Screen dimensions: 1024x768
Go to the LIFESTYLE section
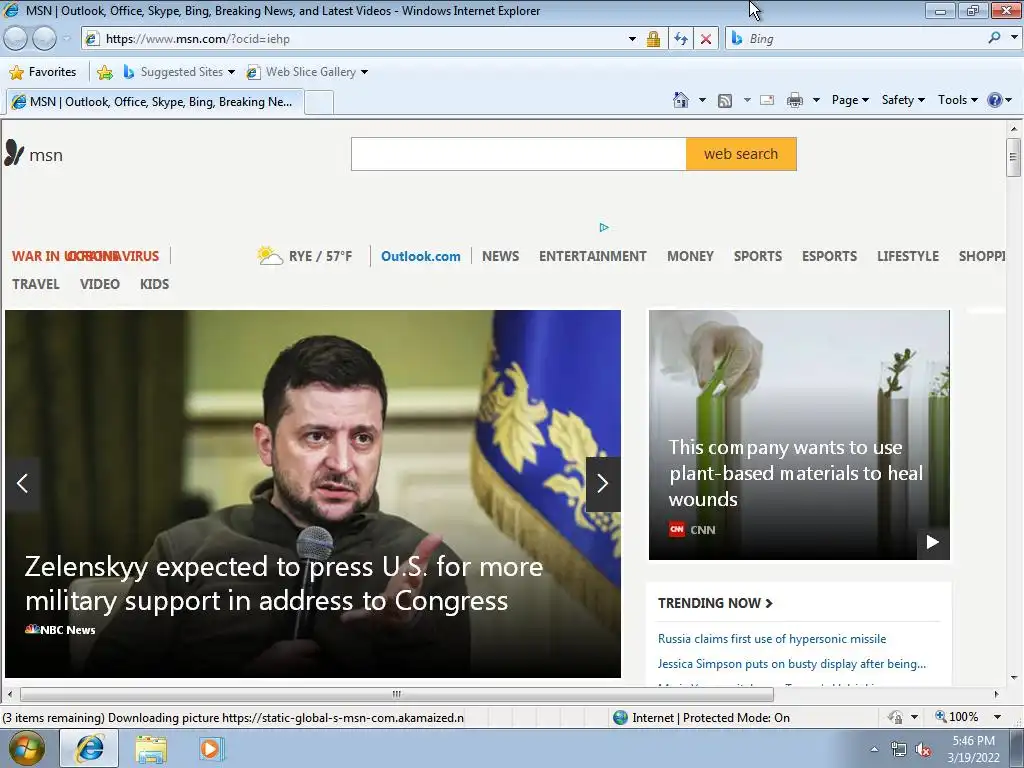908,256
